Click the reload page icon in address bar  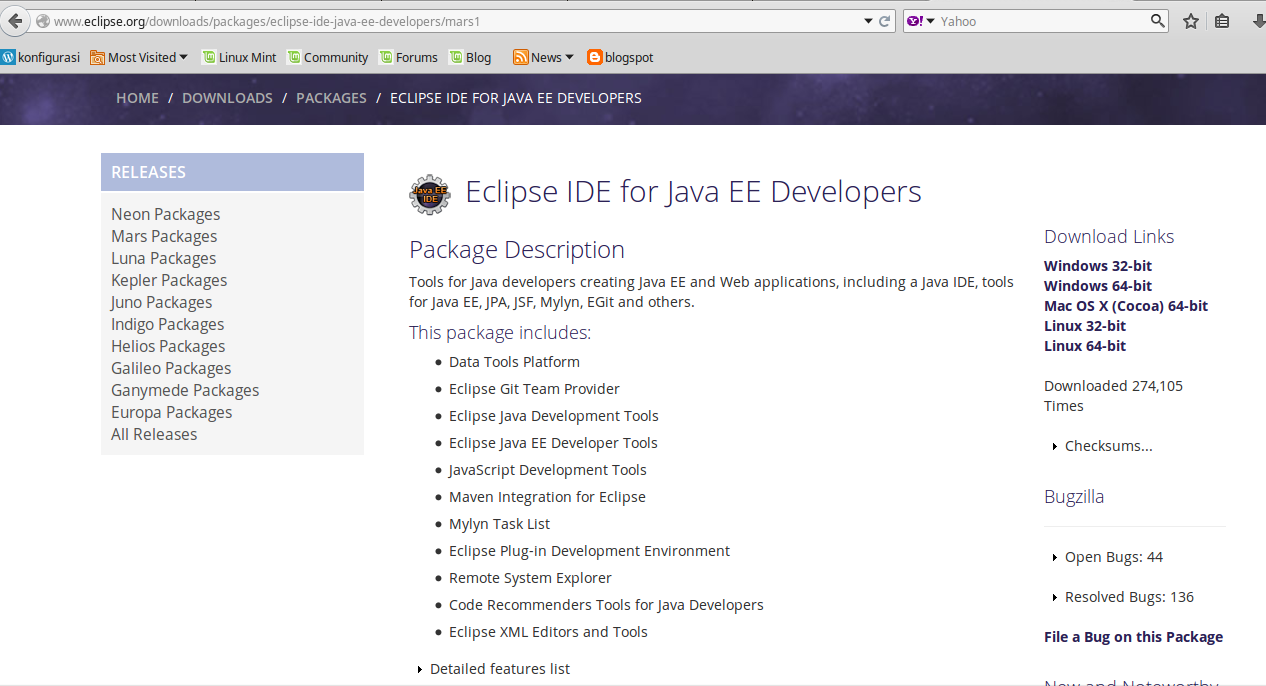point(885,21)
